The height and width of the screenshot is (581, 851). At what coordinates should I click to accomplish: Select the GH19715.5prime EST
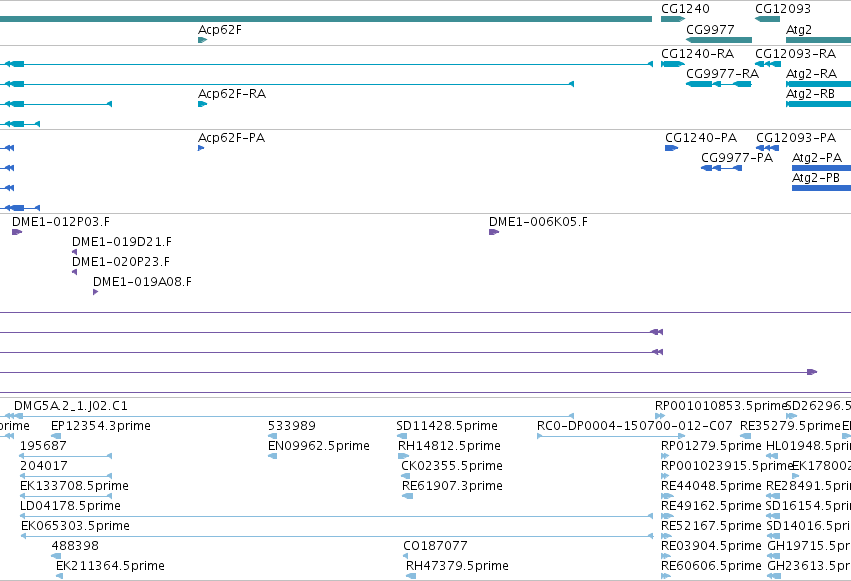click(773, 556)
